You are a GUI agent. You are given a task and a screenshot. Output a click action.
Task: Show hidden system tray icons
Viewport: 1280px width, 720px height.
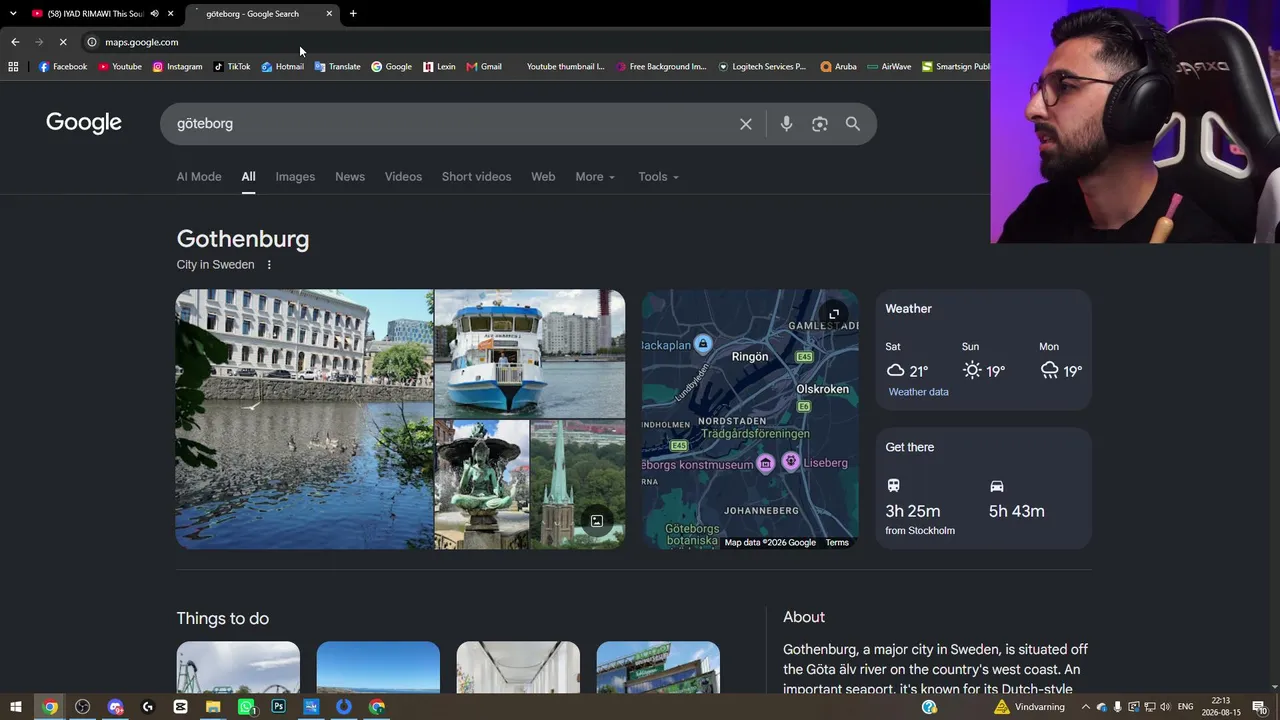point(1086,707)
